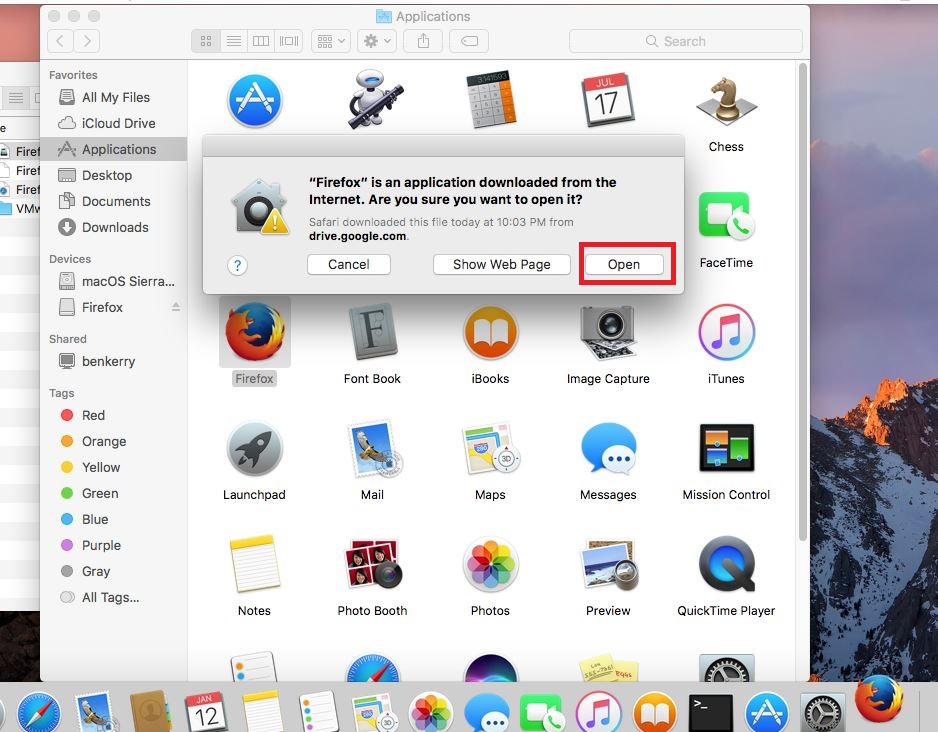Screen dimensions: 938x732
Task: Switch Finder to list view
Action: tap(234, 41)
